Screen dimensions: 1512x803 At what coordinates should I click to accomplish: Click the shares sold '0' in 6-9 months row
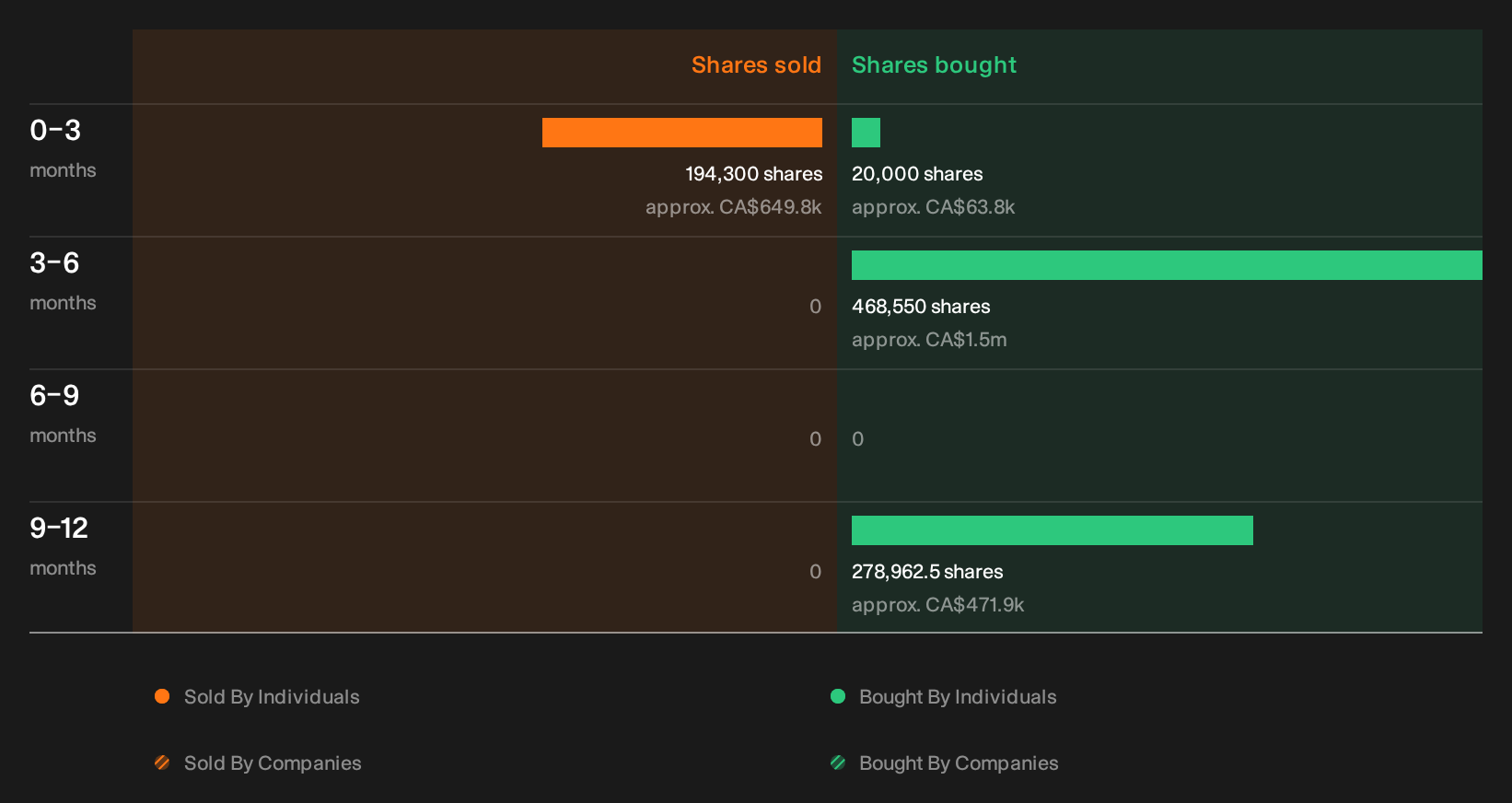coord(815,439)
